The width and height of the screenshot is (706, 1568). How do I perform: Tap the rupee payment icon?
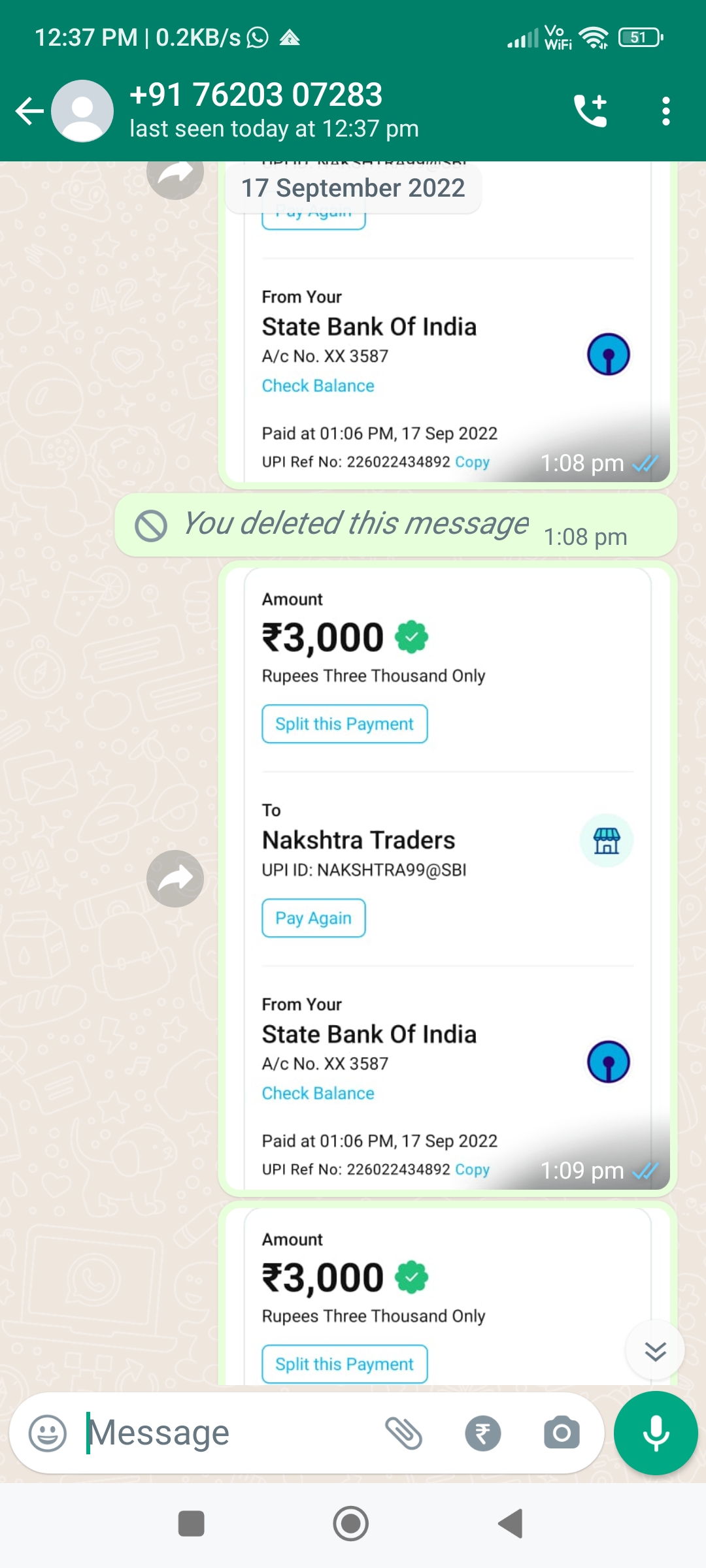[x=483, y=1433]
